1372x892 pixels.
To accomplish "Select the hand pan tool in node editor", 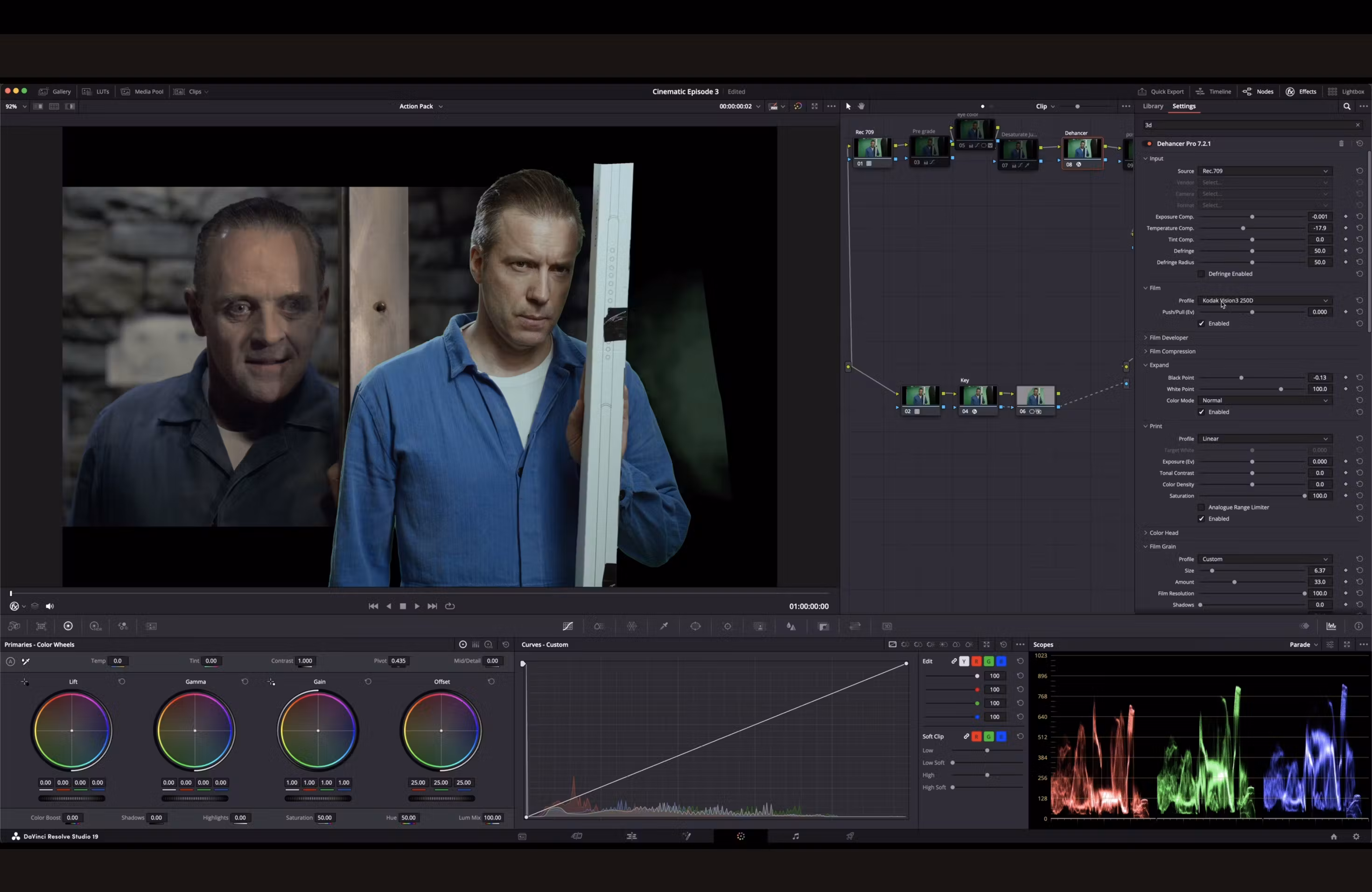I will pyautogui.click(x=861, y=106).
